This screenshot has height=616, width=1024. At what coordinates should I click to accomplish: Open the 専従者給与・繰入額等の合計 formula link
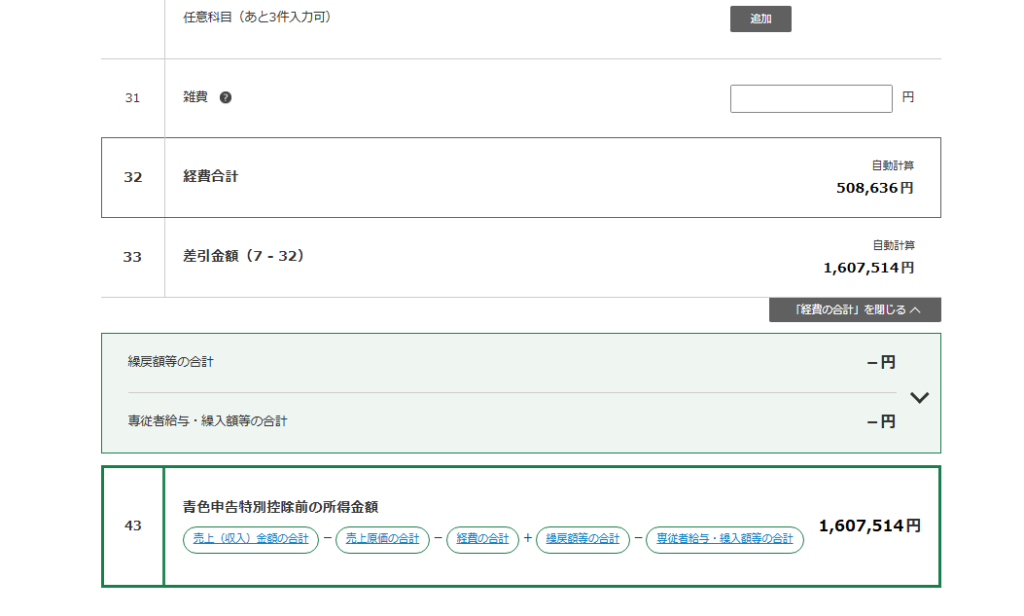click(724, 539)
